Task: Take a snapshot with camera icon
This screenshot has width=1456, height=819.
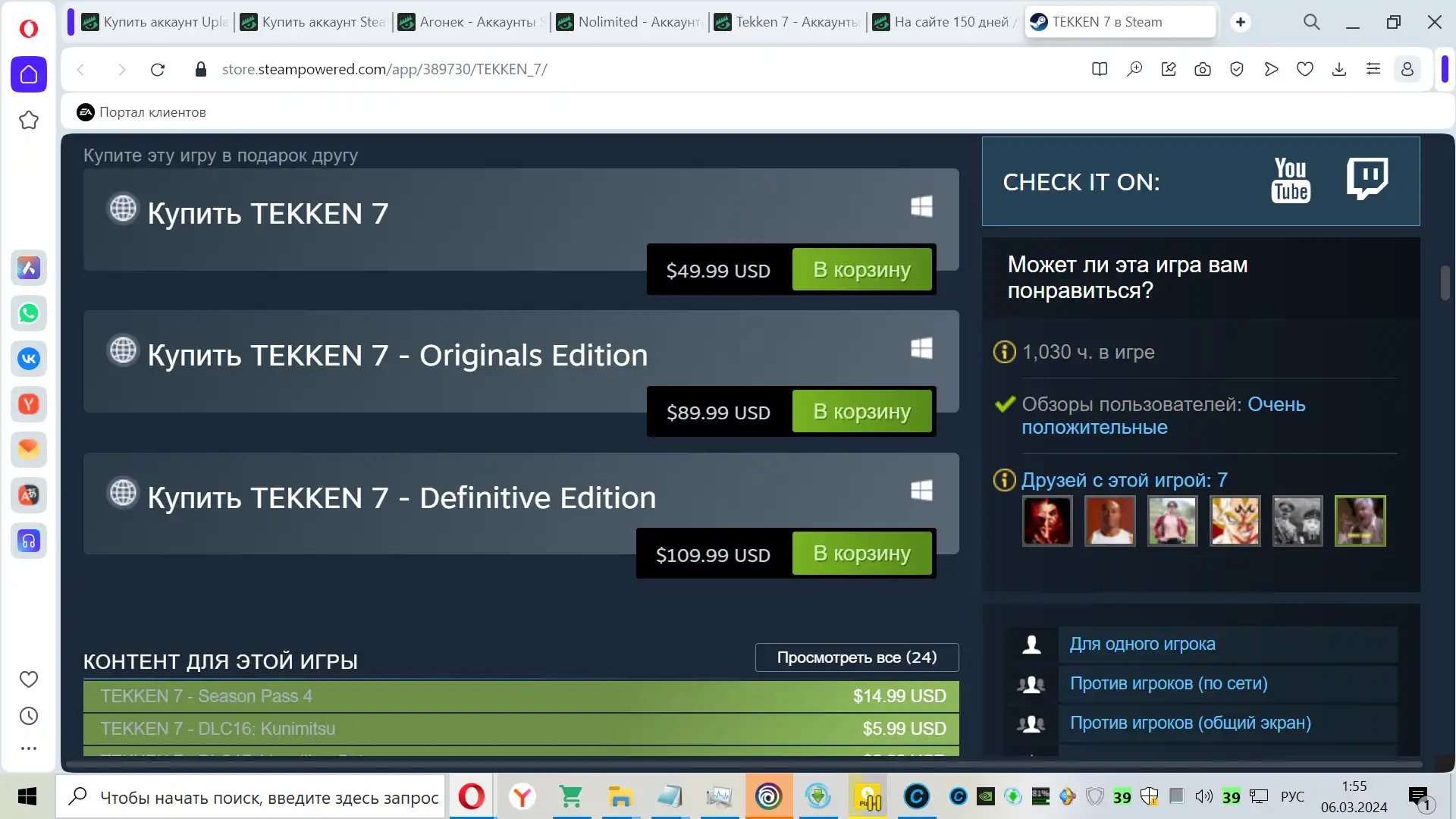Action: tap(1203, 70)
